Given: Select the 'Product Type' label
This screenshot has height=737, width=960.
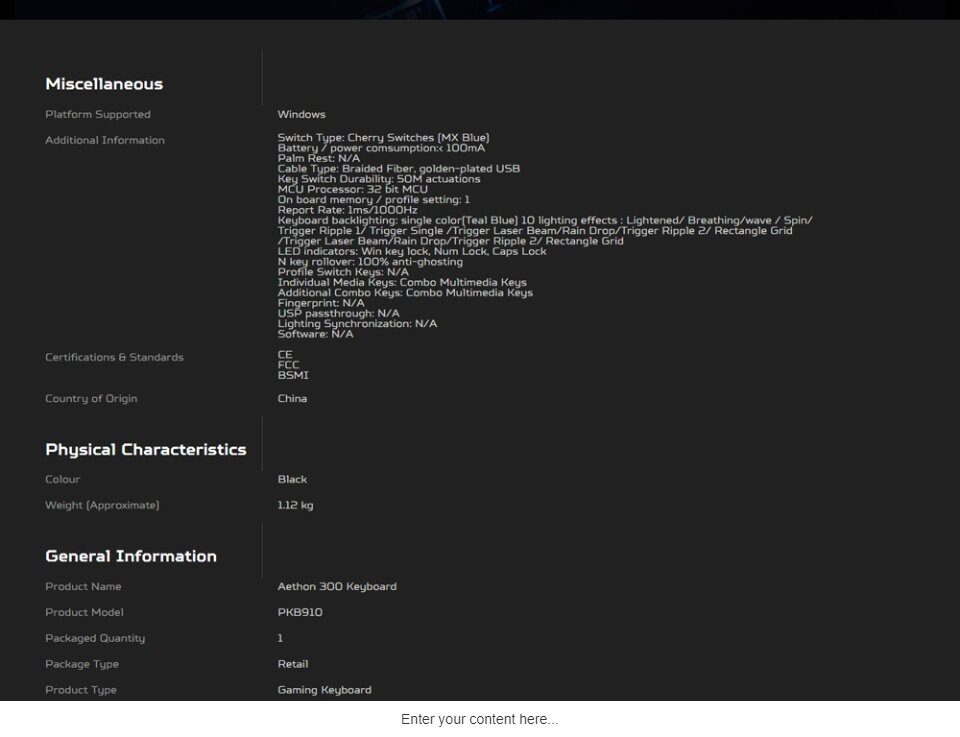Looking at the screenshot, I should coord(81,690).
